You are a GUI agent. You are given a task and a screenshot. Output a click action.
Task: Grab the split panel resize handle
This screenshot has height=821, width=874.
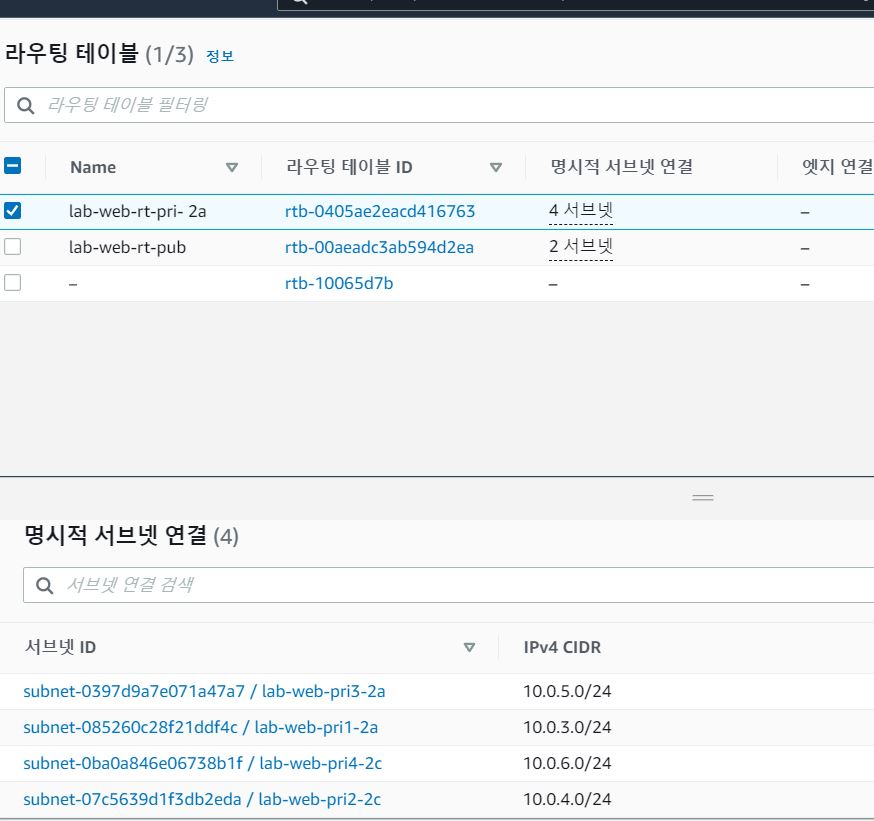tap(703, 497)
